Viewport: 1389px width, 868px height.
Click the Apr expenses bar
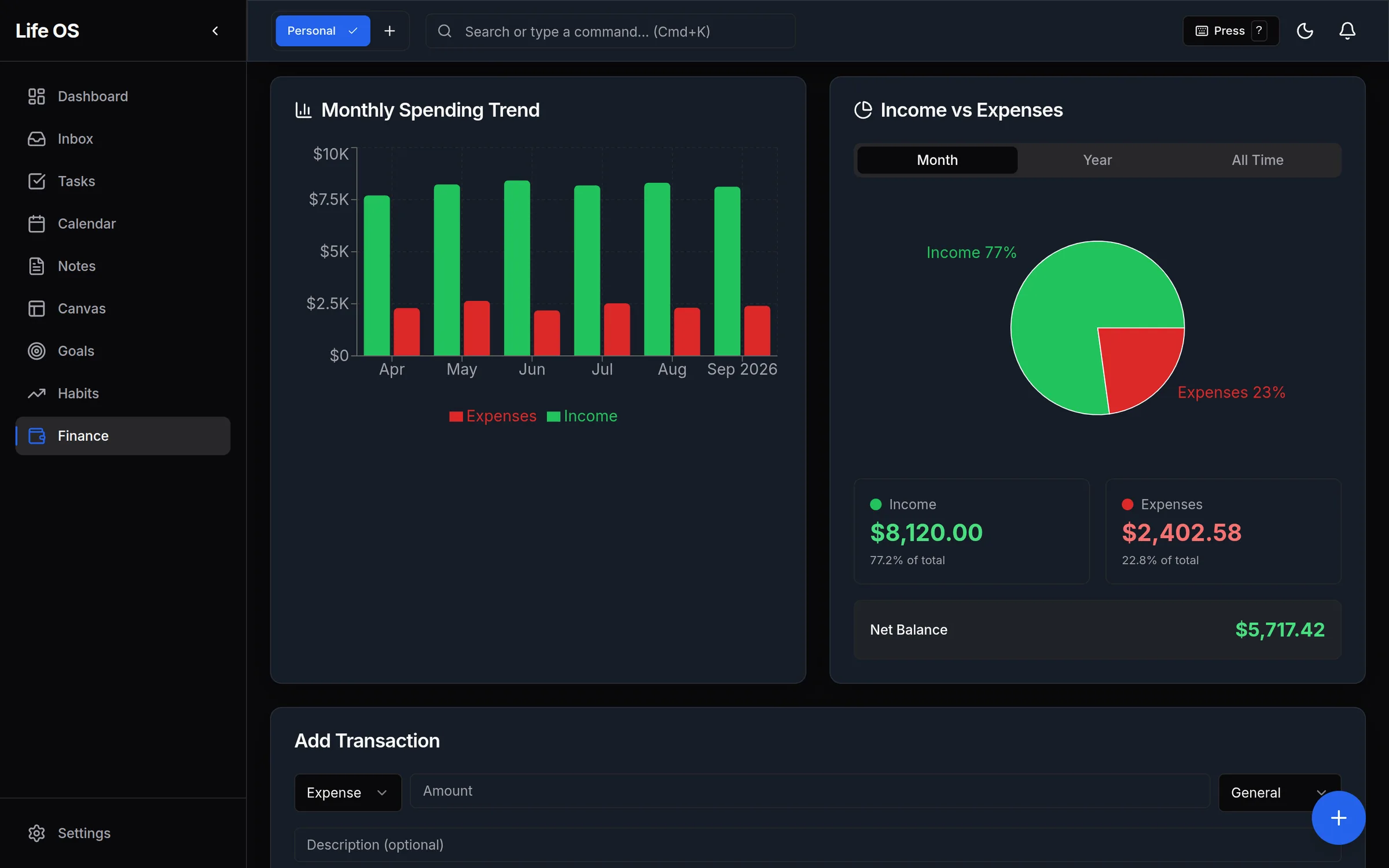pos(407,332)
